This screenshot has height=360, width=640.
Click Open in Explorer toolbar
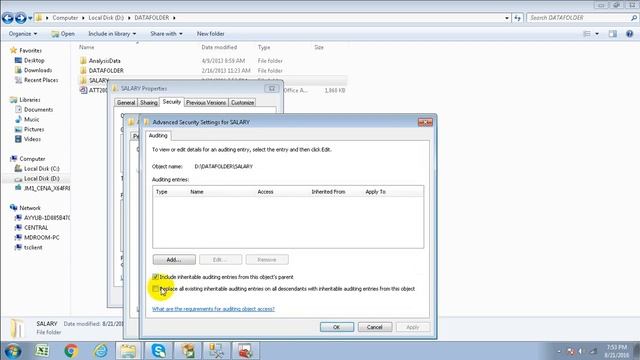tap(63, 34)
